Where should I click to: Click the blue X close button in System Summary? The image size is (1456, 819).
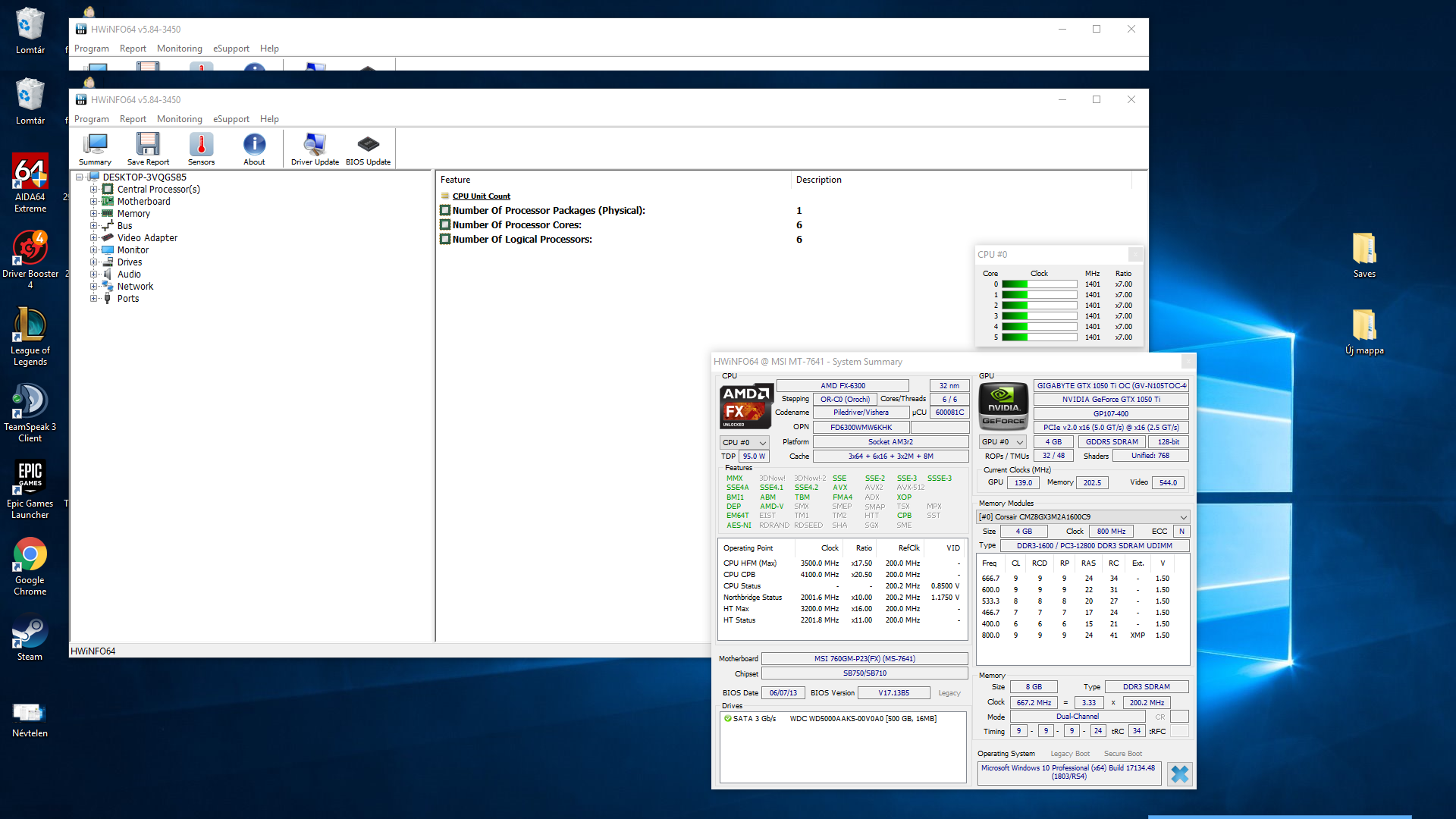click(x=1179, y=773)
